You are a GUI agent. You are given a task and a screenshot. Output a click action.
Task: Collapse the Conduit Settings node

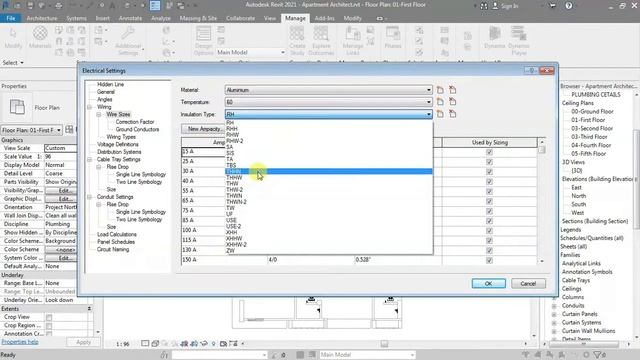coord(89,197)
